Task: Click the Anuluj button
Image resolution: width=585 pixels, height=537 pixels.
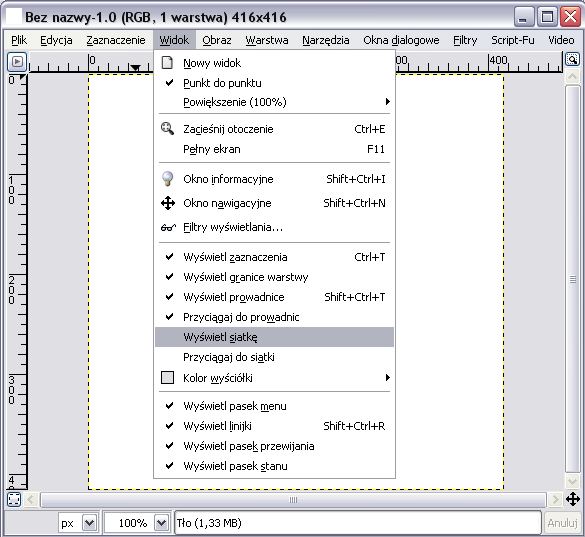Action: point(562,523)
